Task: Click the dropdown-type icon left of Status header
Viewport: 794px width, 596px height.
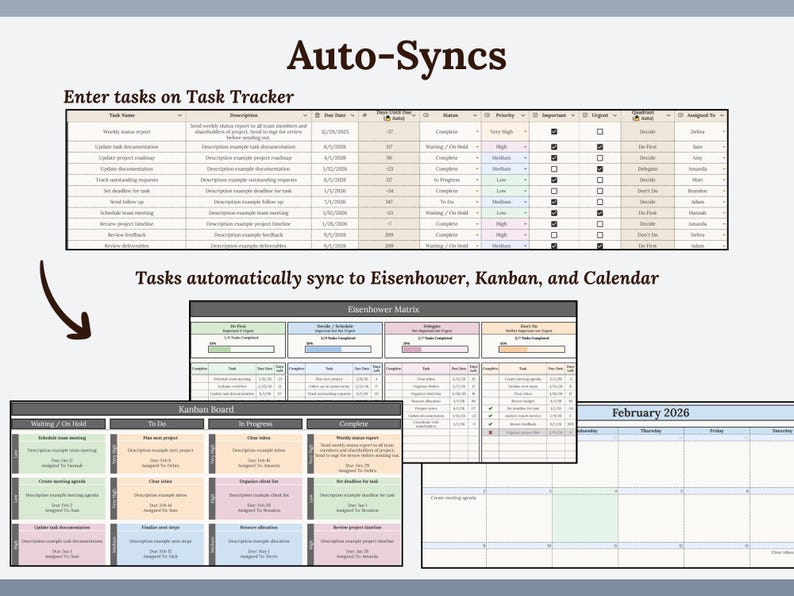Action: pos(426,115)
